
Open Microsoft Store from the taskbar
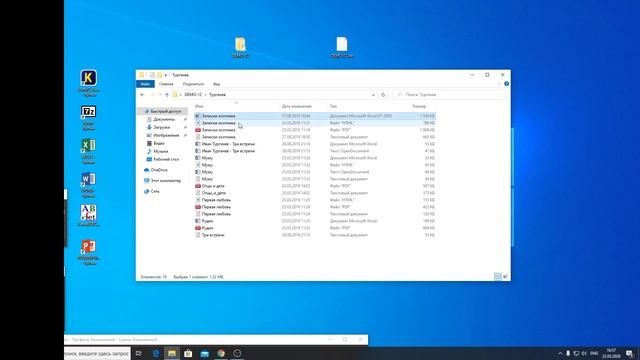(188, 353)
